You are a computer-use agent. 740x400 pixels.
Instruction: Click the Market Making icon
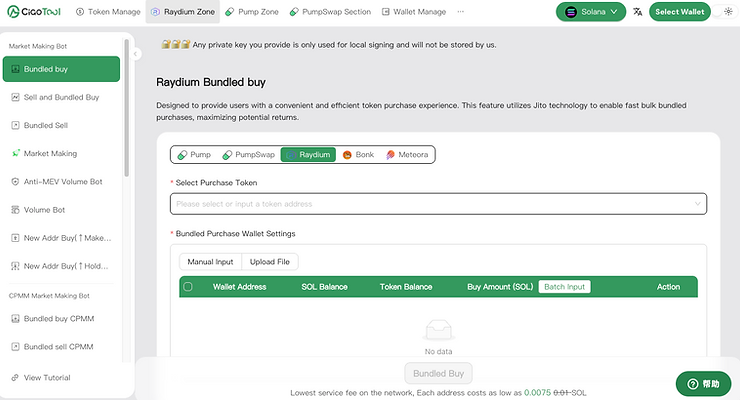click(15, 153)
